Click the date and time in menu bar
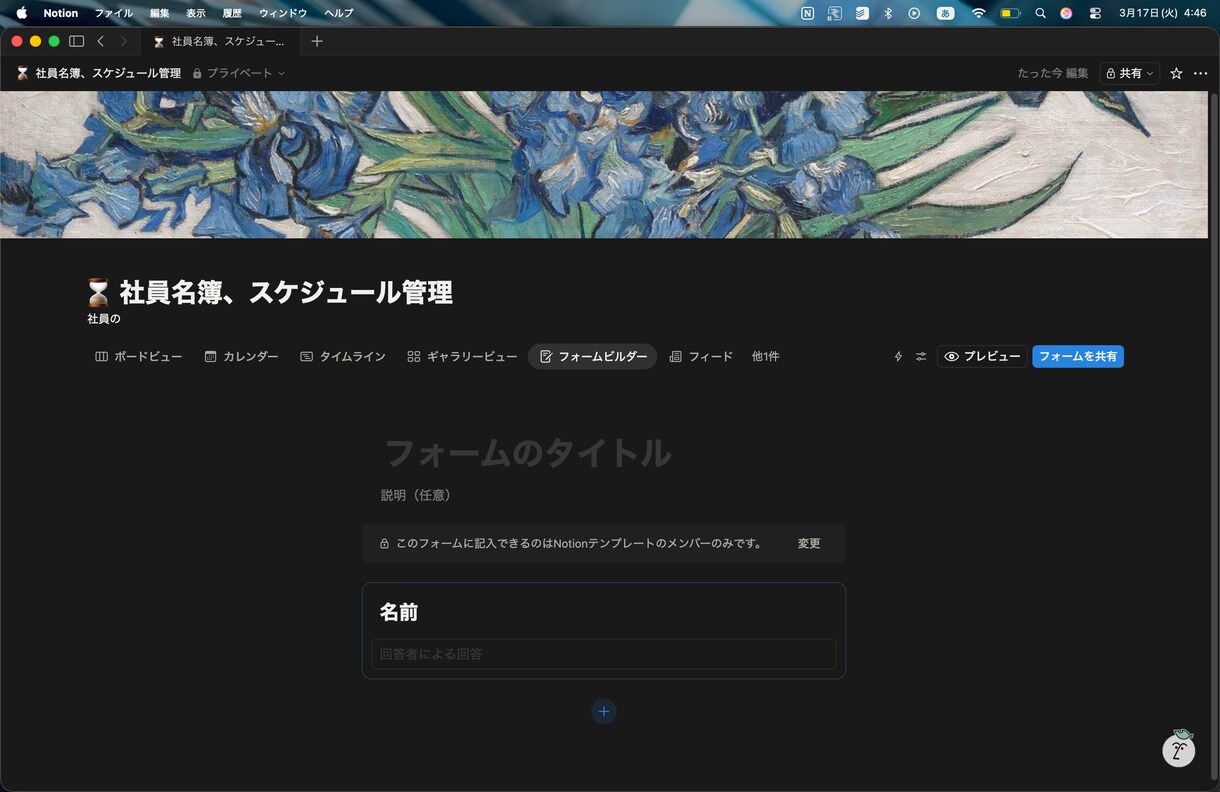 pyautogui.click(x=1163, y=13)
